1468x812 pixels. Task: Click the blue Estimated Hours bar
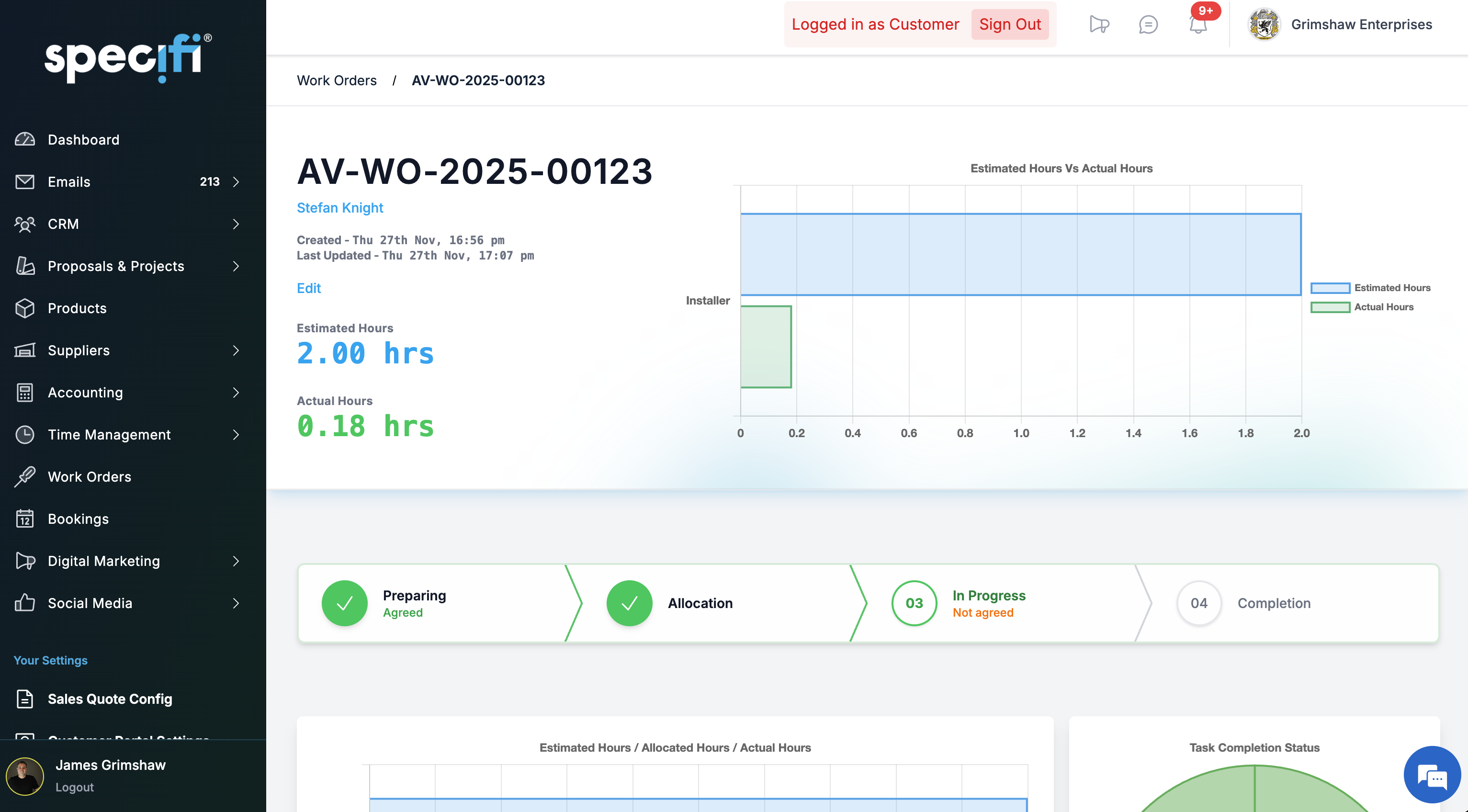pos(1021,254)
